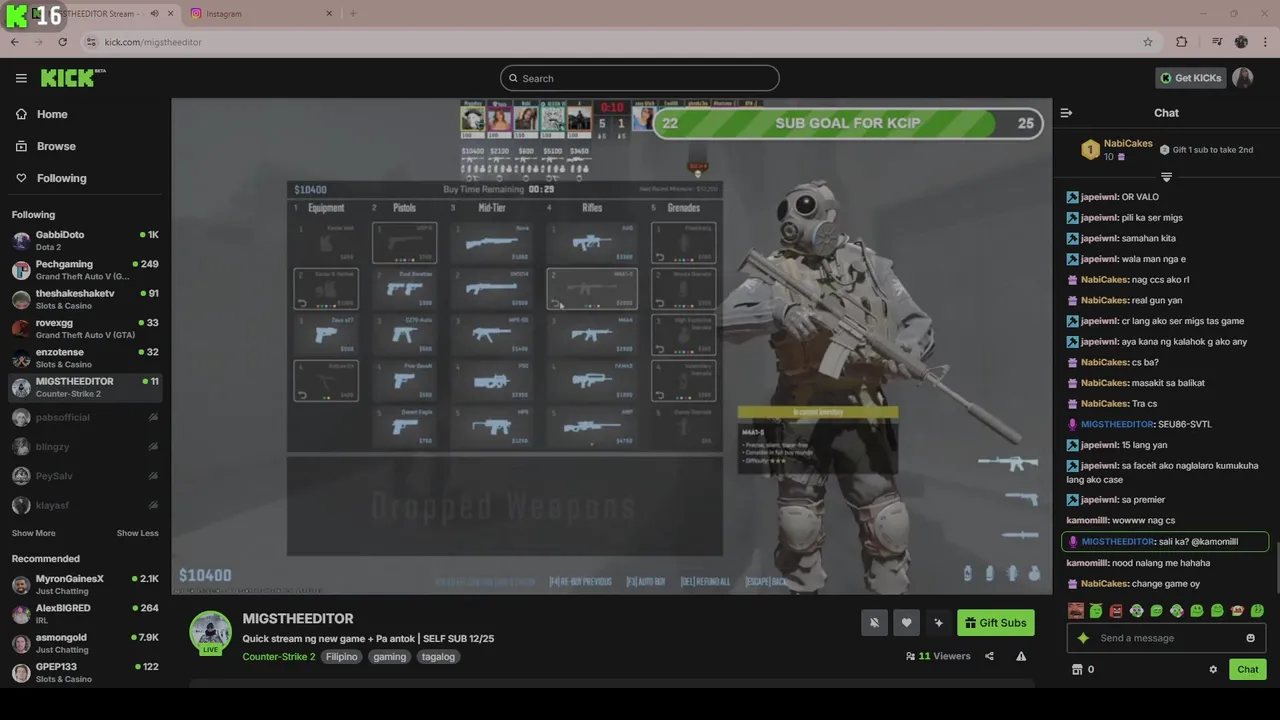Click the first emote in quick emote row

pos(1076,611)
